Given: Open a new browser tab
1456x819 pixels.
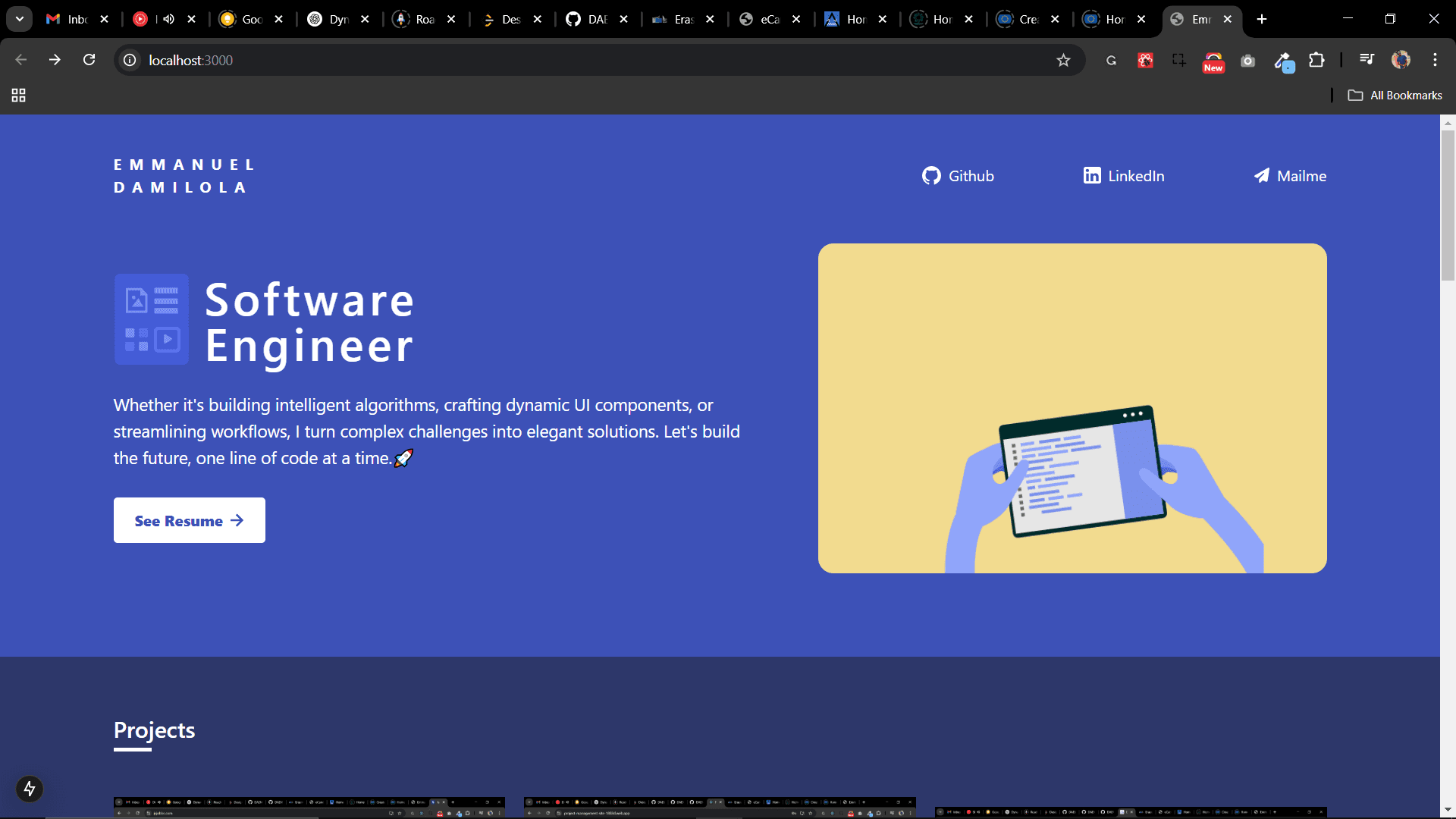Looking at the screenshot, I should coord(1262,19).
